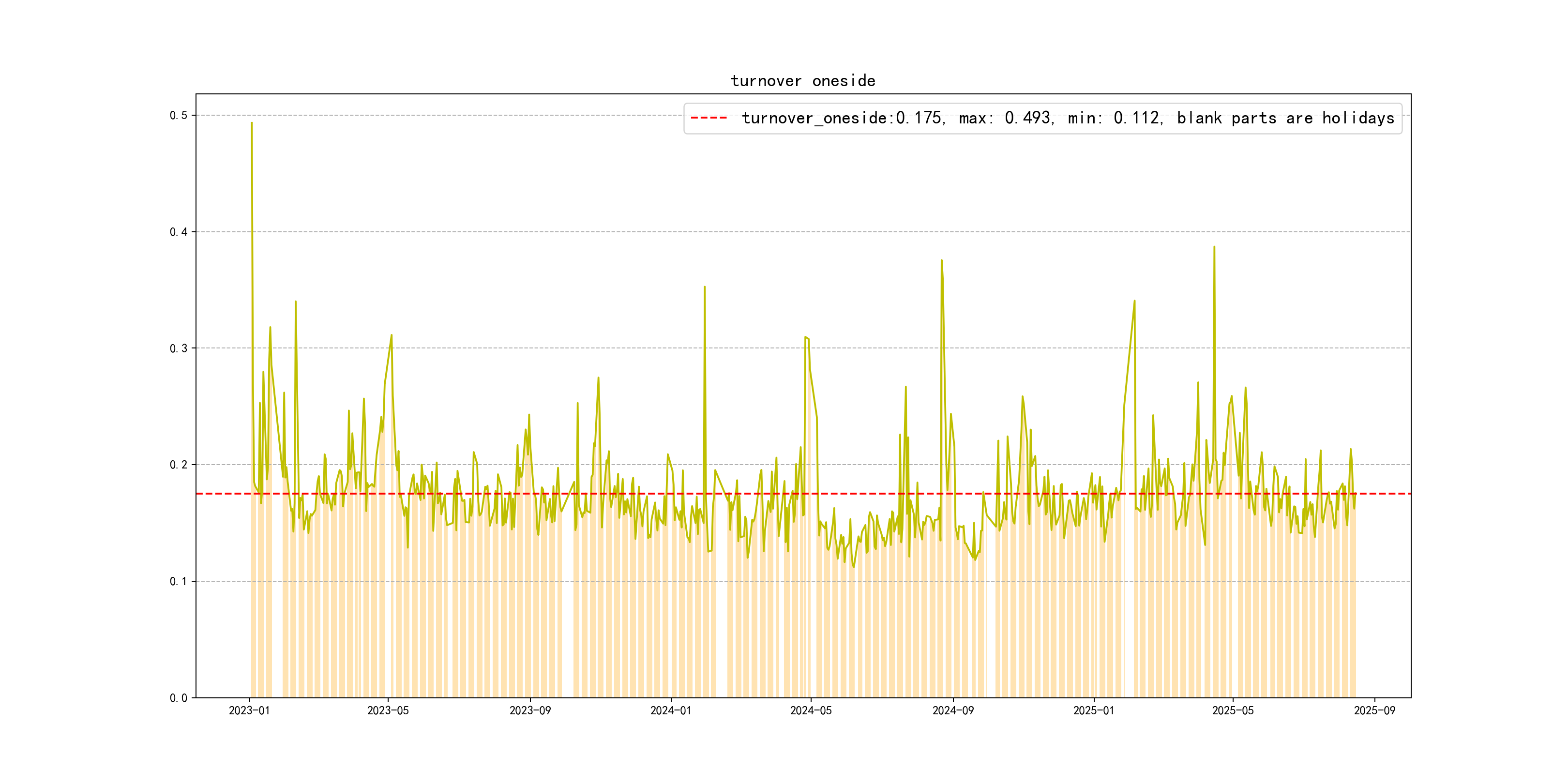Click the 2024-01 x-axis tick label
The height and width of the screenshot is (784, 1568).
point(670,710)
